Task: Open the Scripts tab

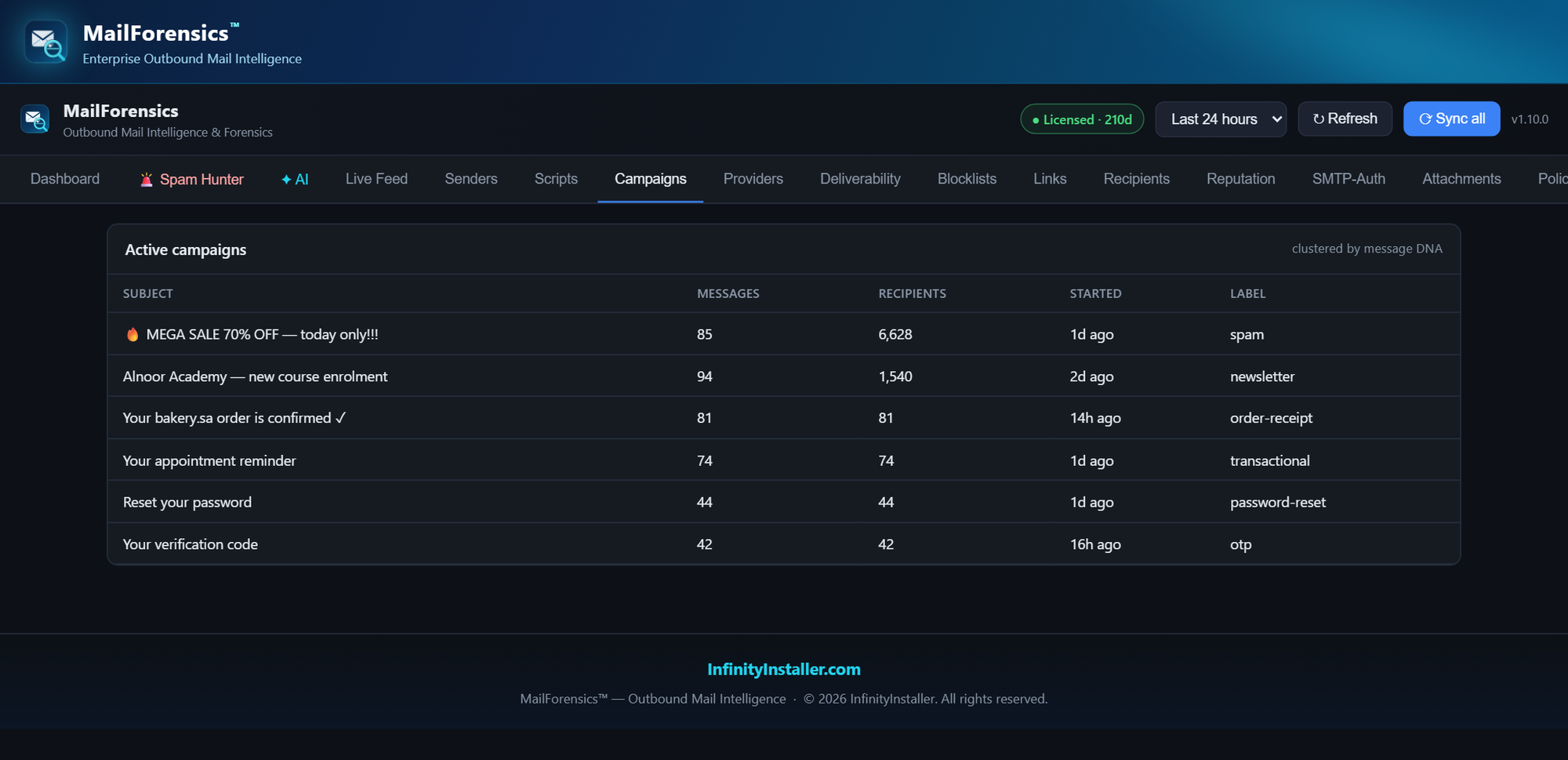Action: 556,179
